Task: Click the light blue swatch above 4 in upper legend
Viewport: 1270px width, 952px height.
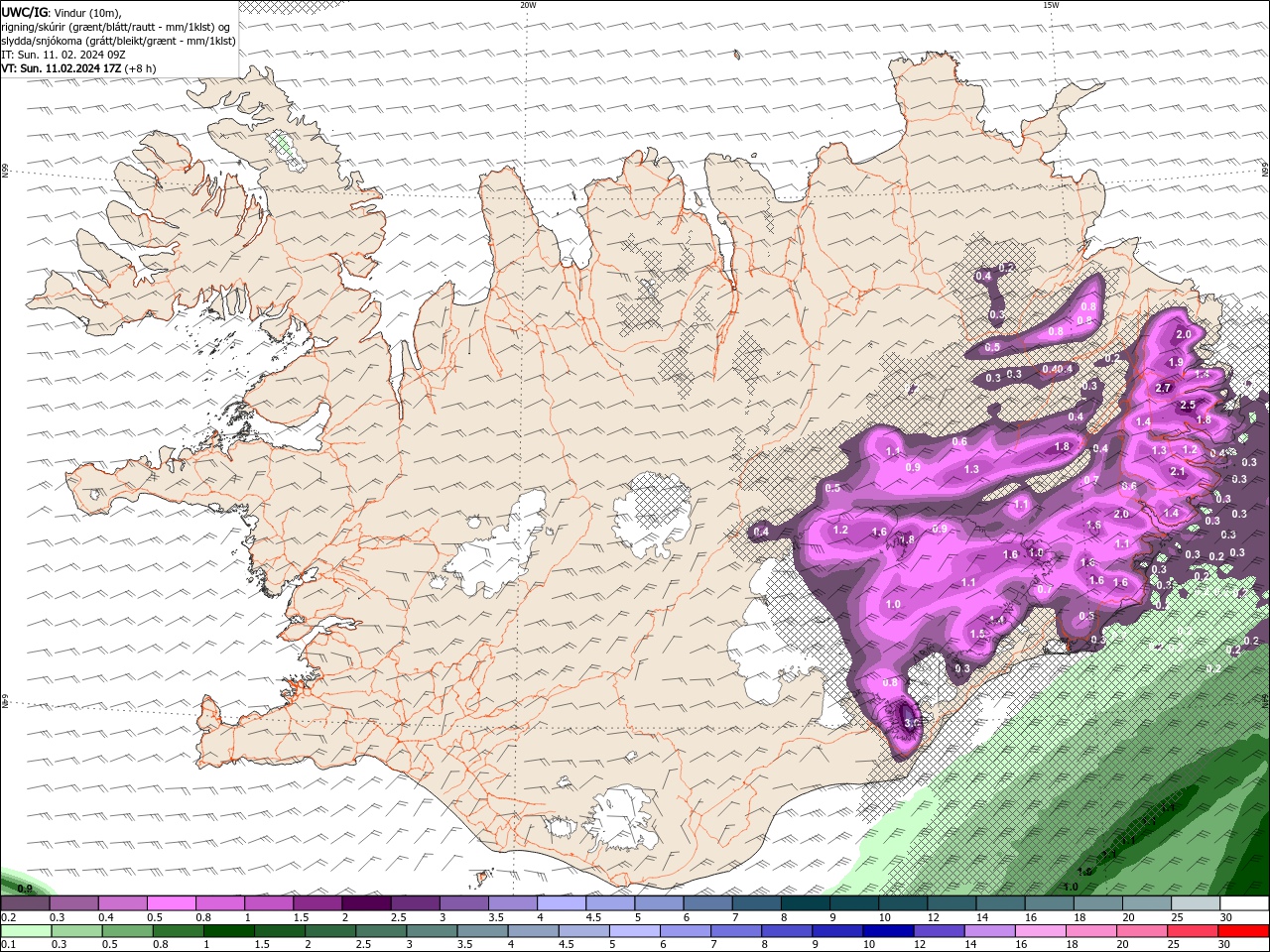Action: [x=561, y=903]
